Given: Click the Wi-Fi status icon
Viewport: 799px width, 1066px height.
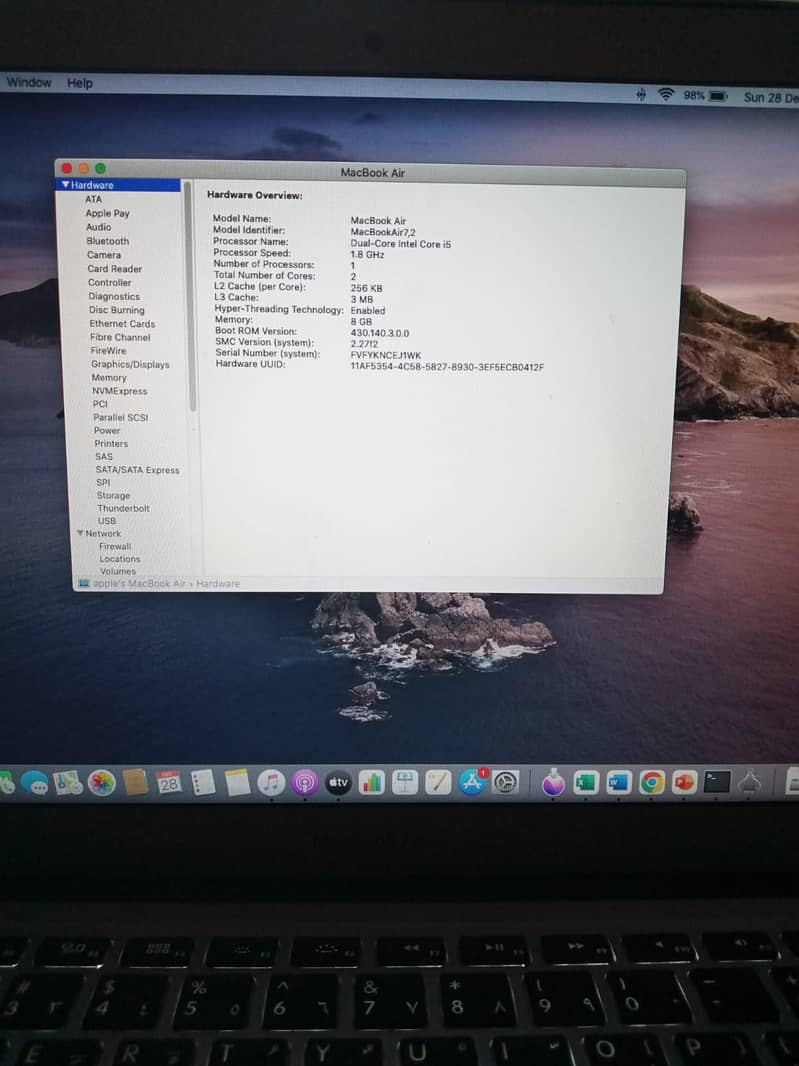Looking at the screenshot, I should click(666, 94).
